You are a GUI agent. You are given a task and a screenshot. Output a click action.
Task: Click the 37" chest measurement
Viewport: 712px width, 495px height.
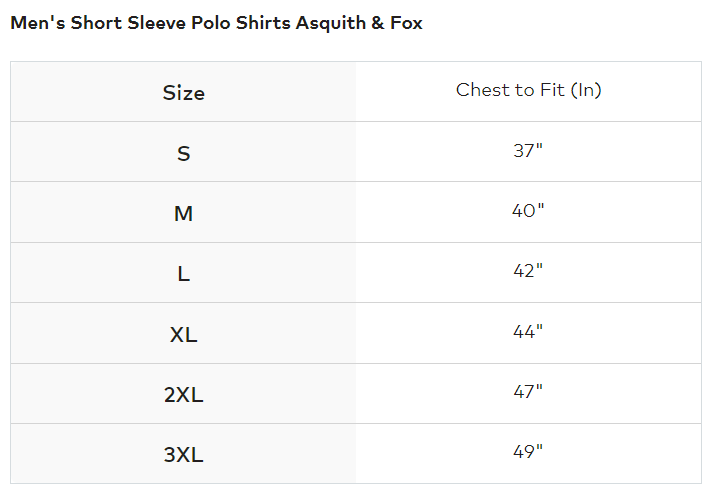pyautogui.click(x=528, y=150)
